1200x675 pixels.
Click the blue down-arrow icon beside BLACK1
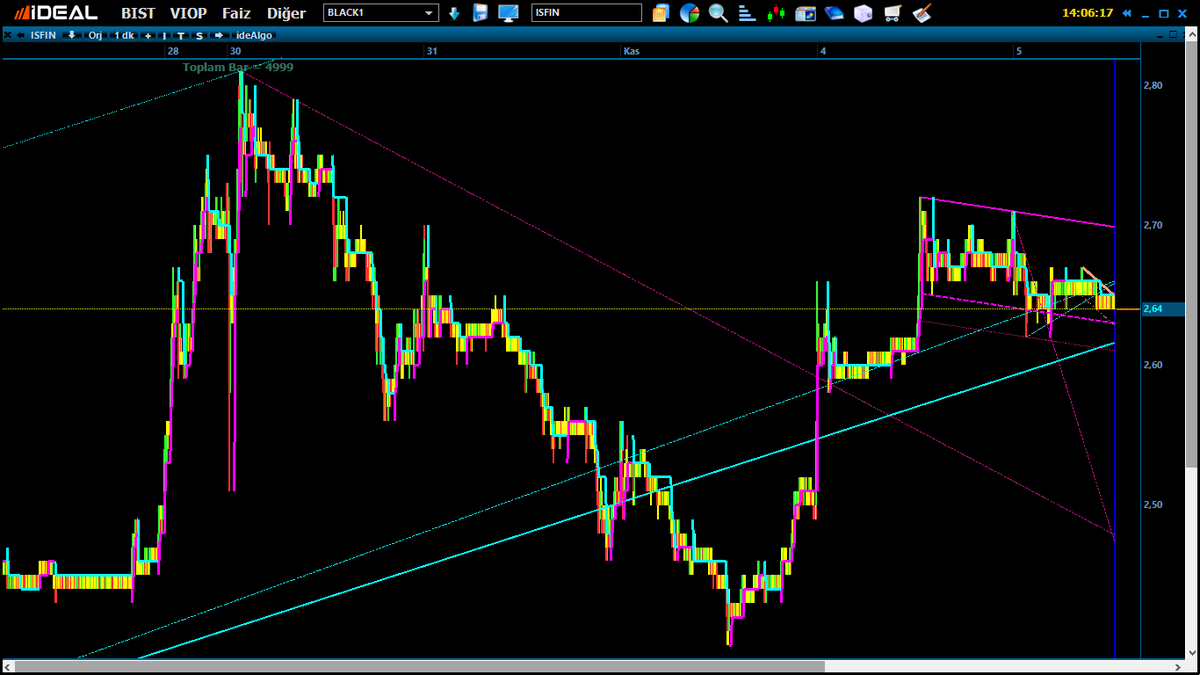(x=454, y=13)
